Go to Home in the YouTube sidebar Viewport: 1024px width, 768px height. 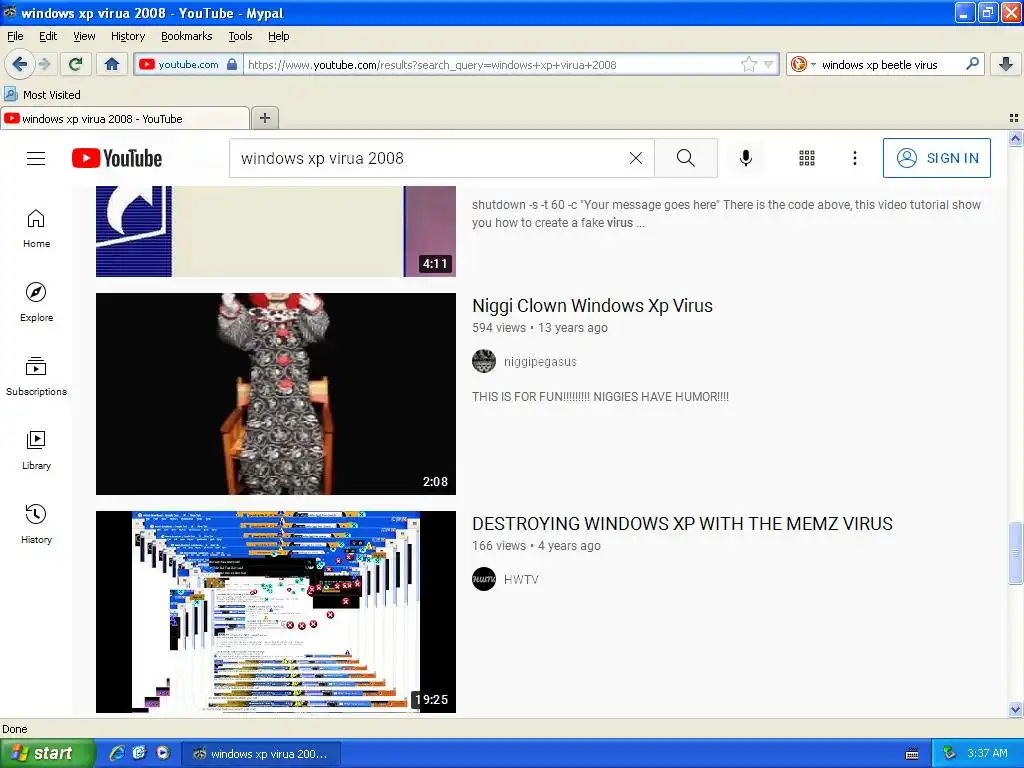coord(37,229)
